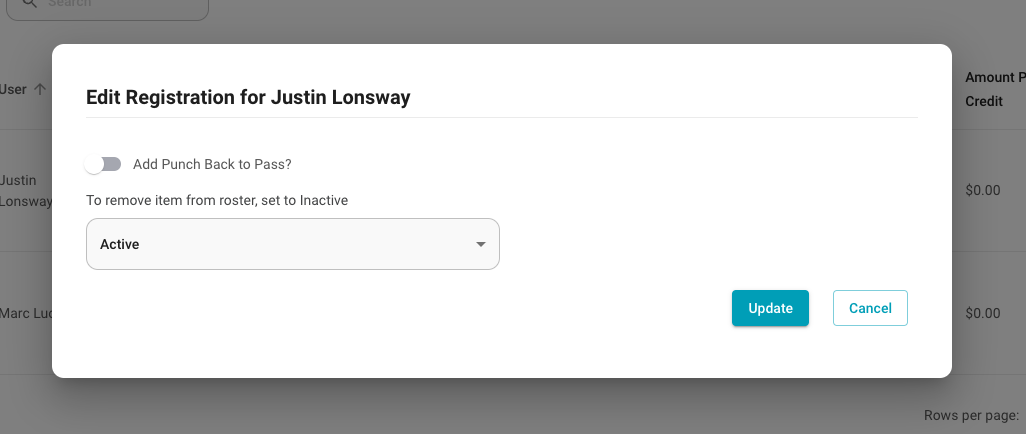The image size is (1026, 434).
Task: Click the ascending sort arrow beside User
Action: pyautogui.click(x=40, y=89)
